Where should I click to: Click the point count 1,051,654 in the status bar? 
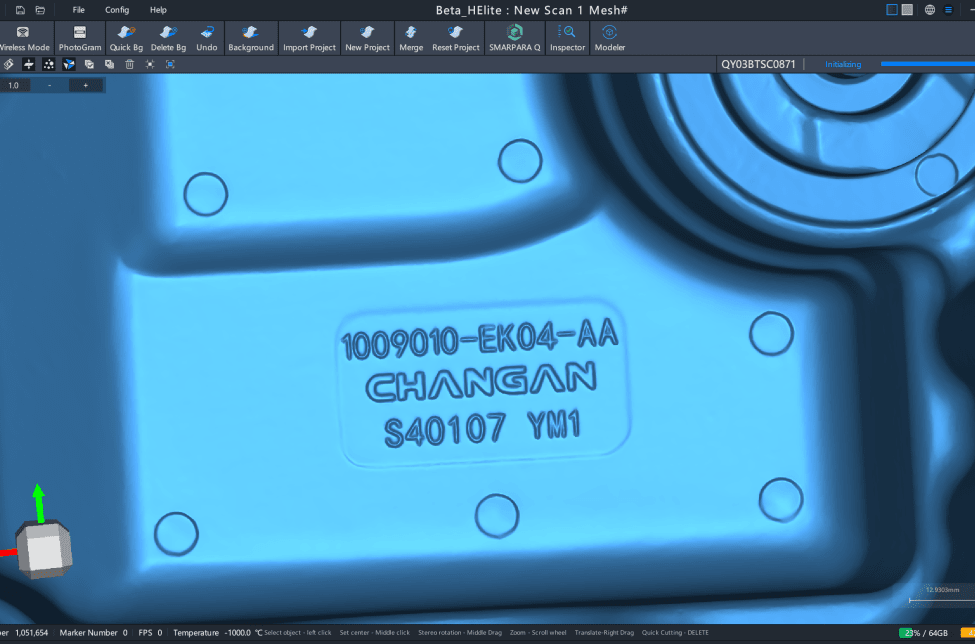(31, 633)
